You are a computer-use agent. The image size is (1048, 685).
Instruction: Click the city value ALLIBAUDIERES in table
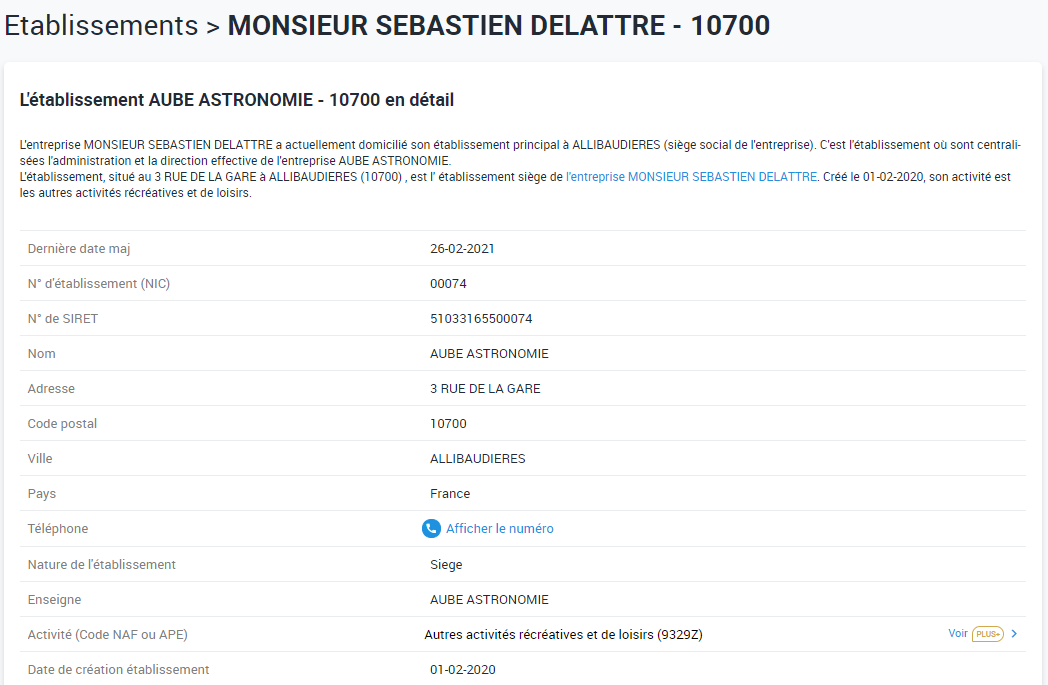tap(477, 459)
